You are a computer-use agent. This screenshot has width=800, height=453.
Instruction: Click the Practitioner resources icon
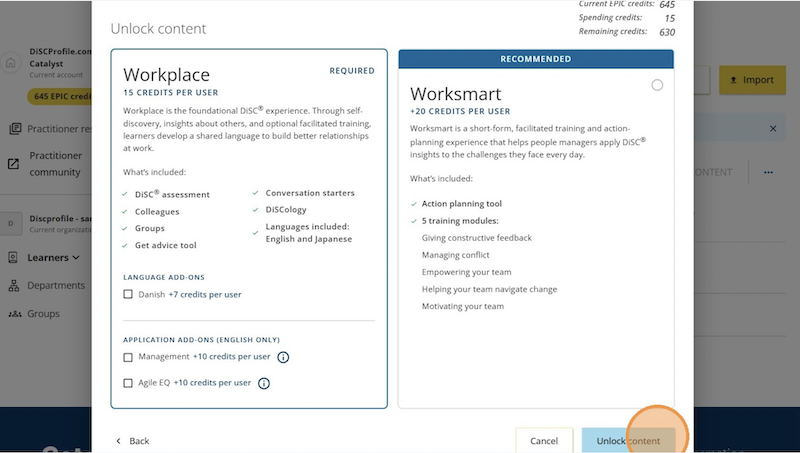click(15, 129)
